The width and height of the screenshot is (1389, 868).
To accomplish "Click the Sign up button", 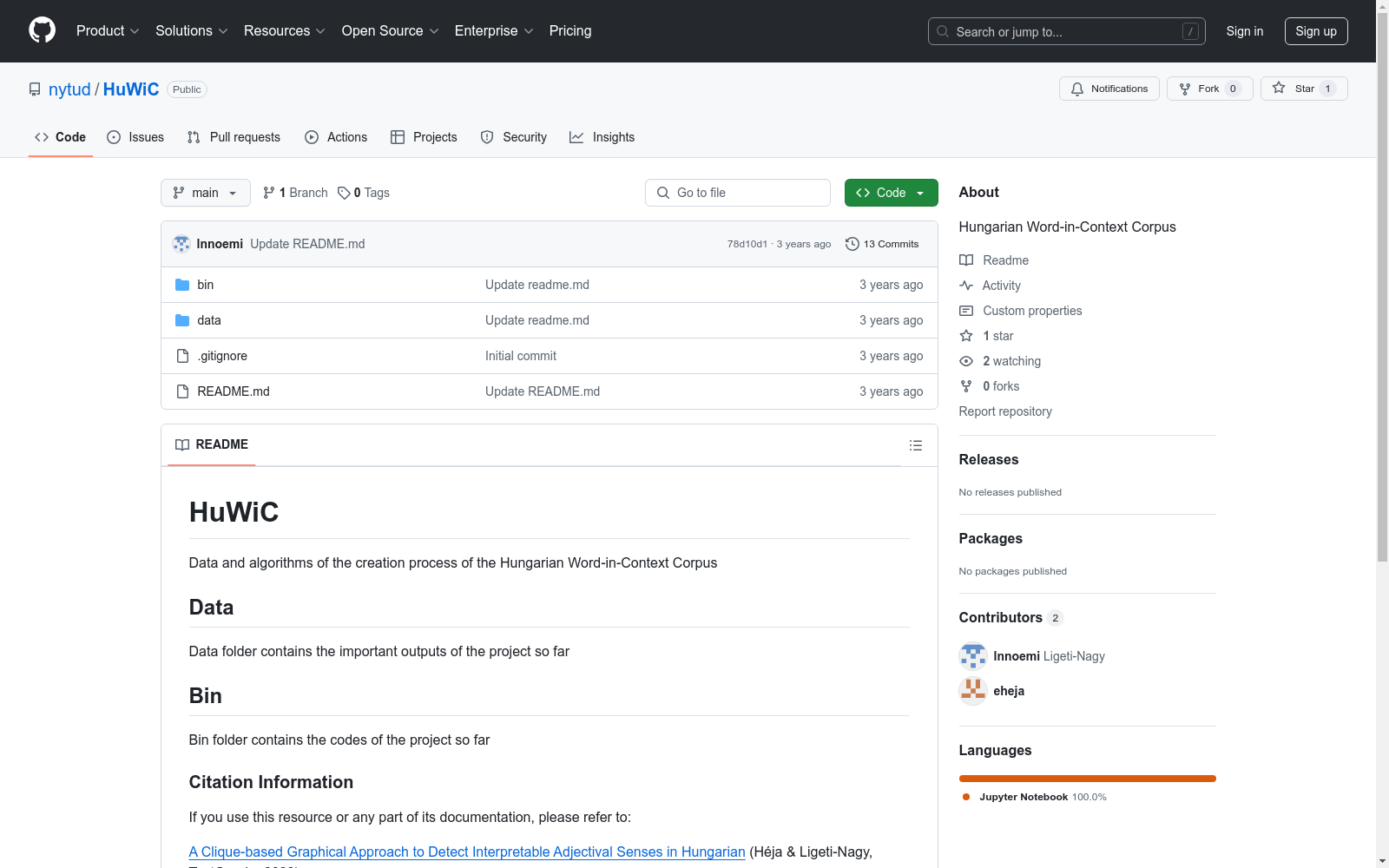I will pos(1316,31).
